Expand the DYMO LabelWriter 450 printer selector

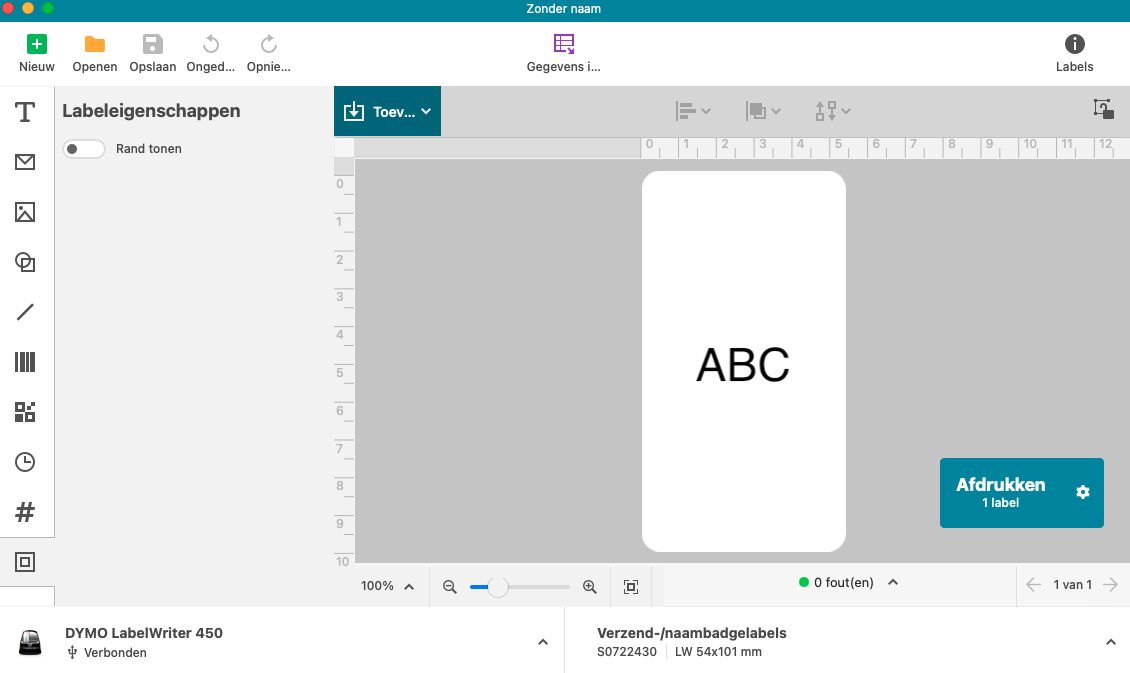click(542, 642)
